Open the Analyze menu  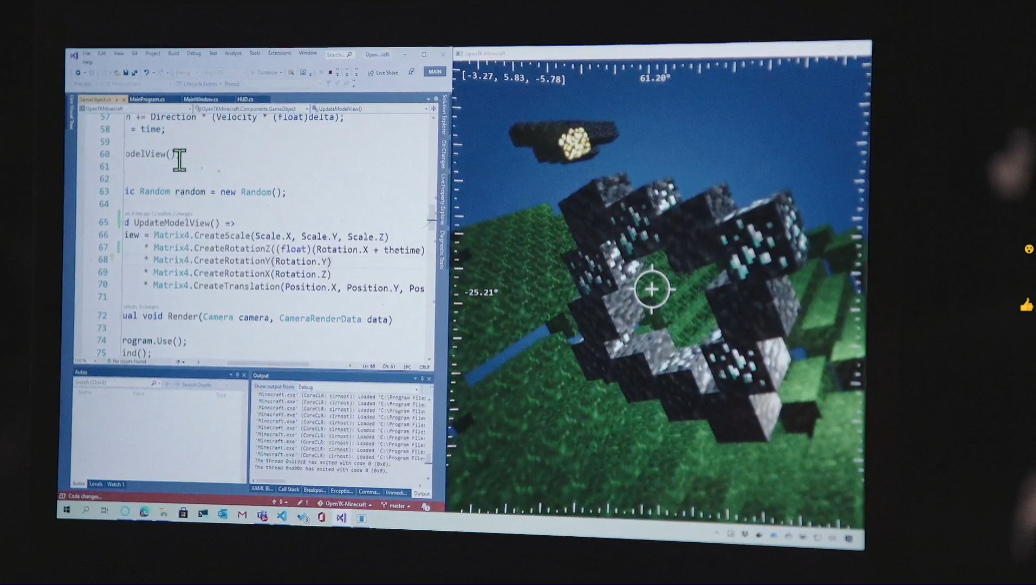pos(233,54)
